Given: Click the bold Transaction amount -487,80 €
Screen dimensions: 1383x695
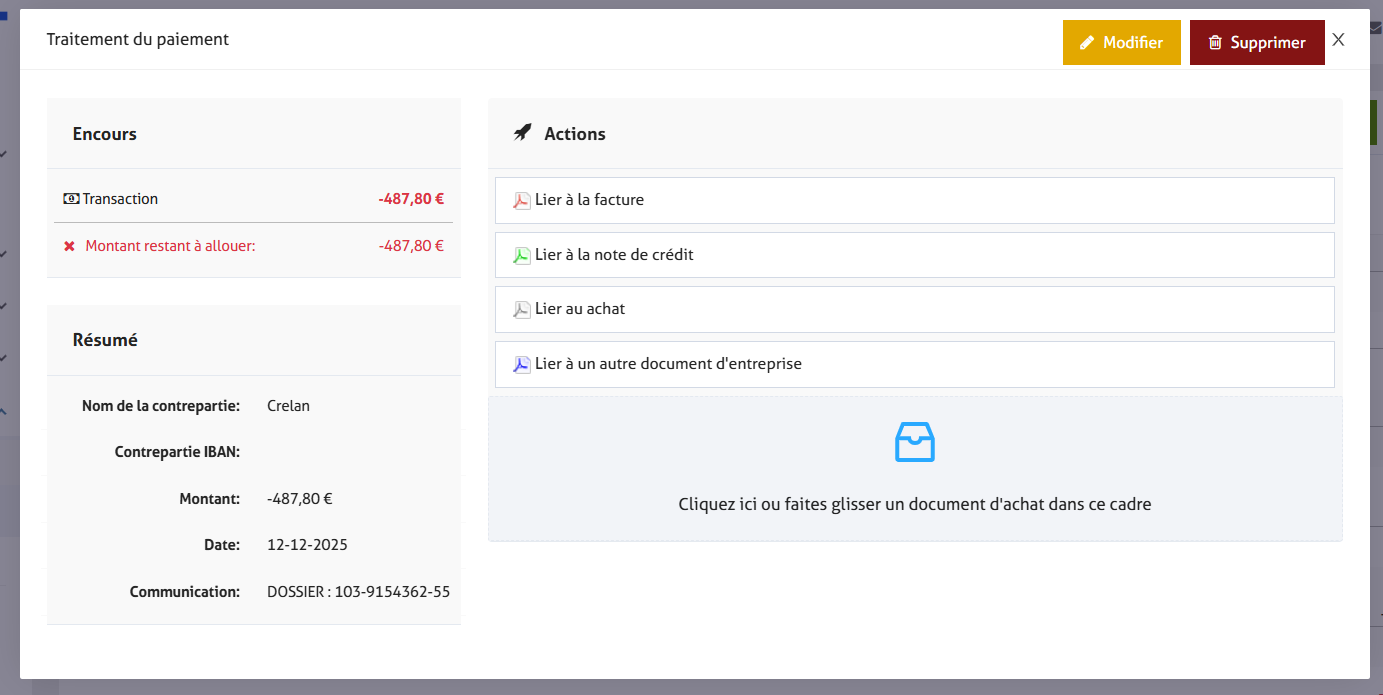Looking at the screenshot, I should point(410,199).
